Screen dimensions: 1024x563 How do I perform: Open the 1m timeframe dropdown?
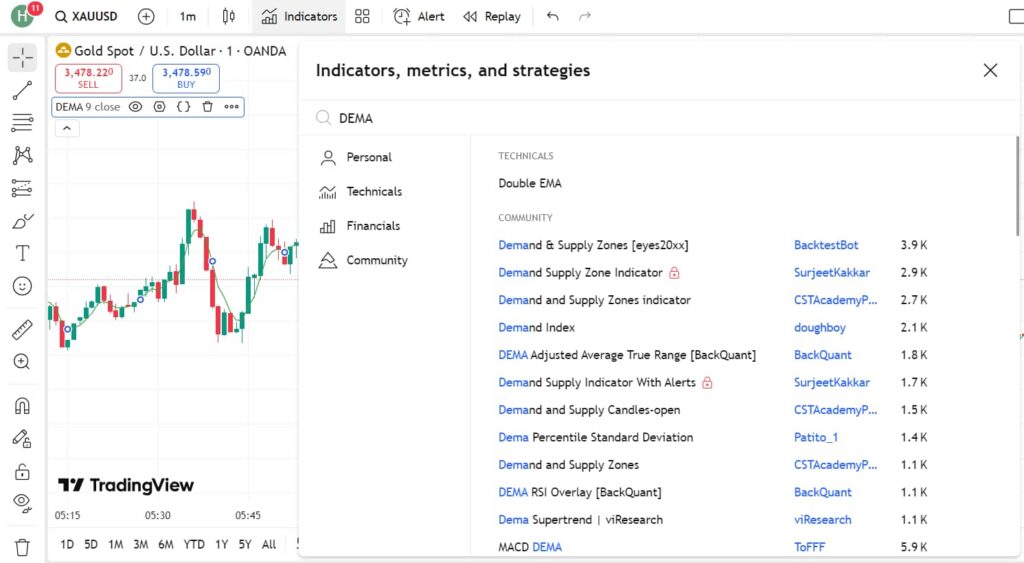point(187,16)
